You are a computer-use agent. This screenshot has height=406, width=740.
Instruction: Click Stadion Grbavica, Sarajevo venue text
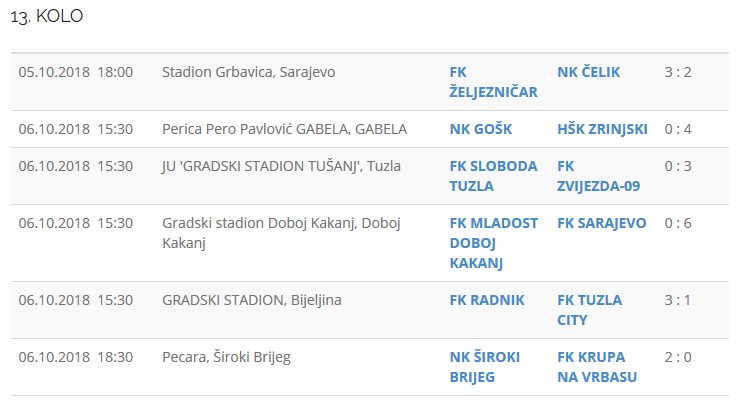pyautogui.click(x=248, y=72)
